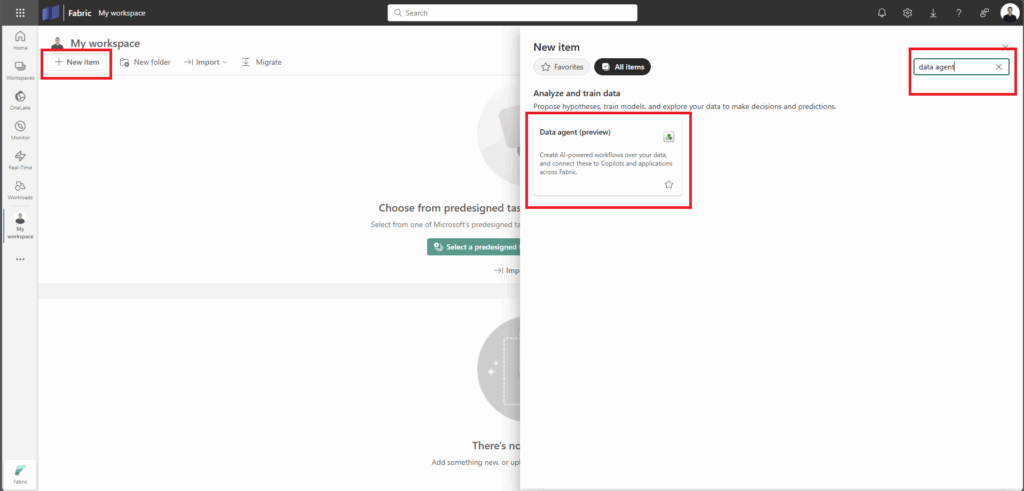Clear the data agent search text

[x=998, y=67]
